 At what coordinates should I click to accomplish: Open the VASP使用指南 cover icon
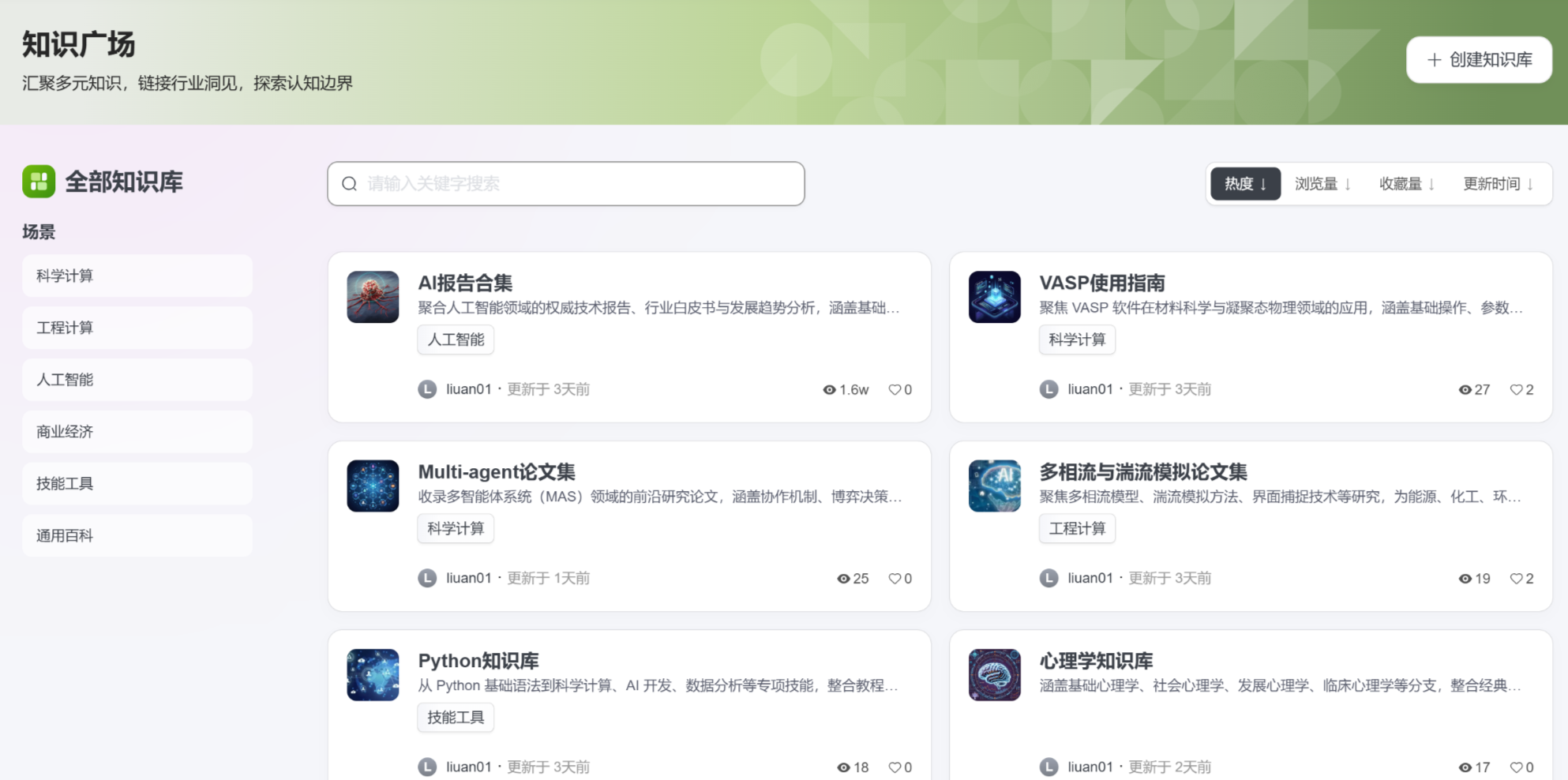[994, 297]
